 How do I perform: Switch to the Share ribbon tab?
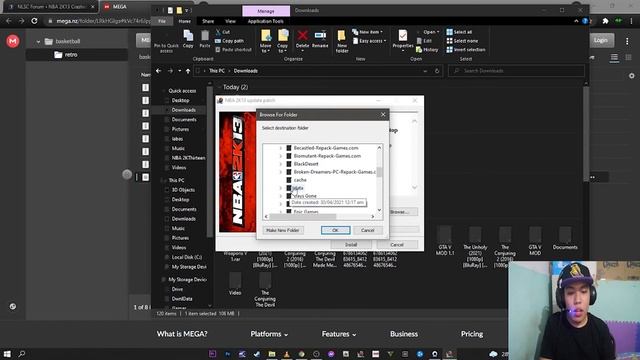(208, 21)
